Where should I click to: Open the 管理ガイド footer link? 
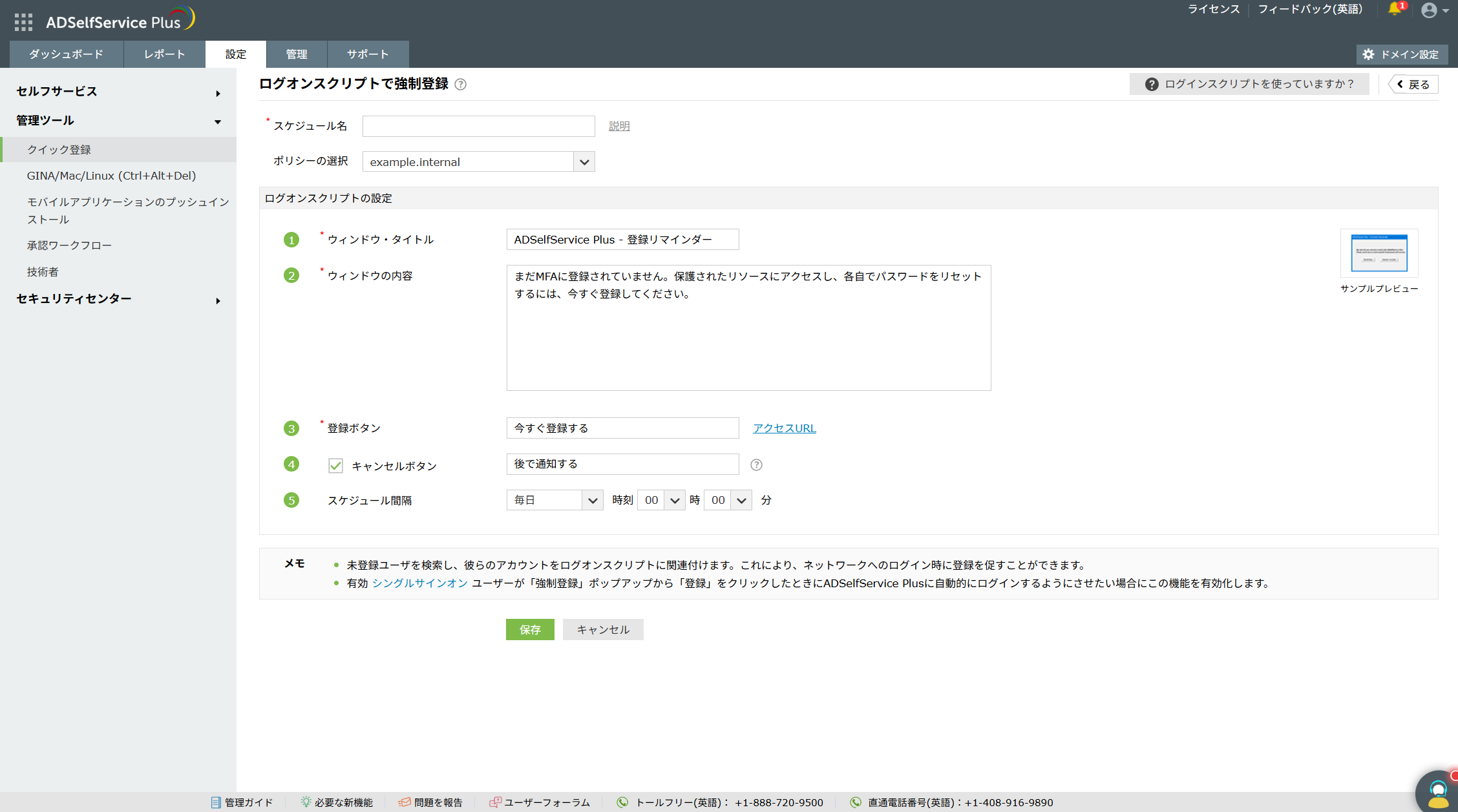242,802
